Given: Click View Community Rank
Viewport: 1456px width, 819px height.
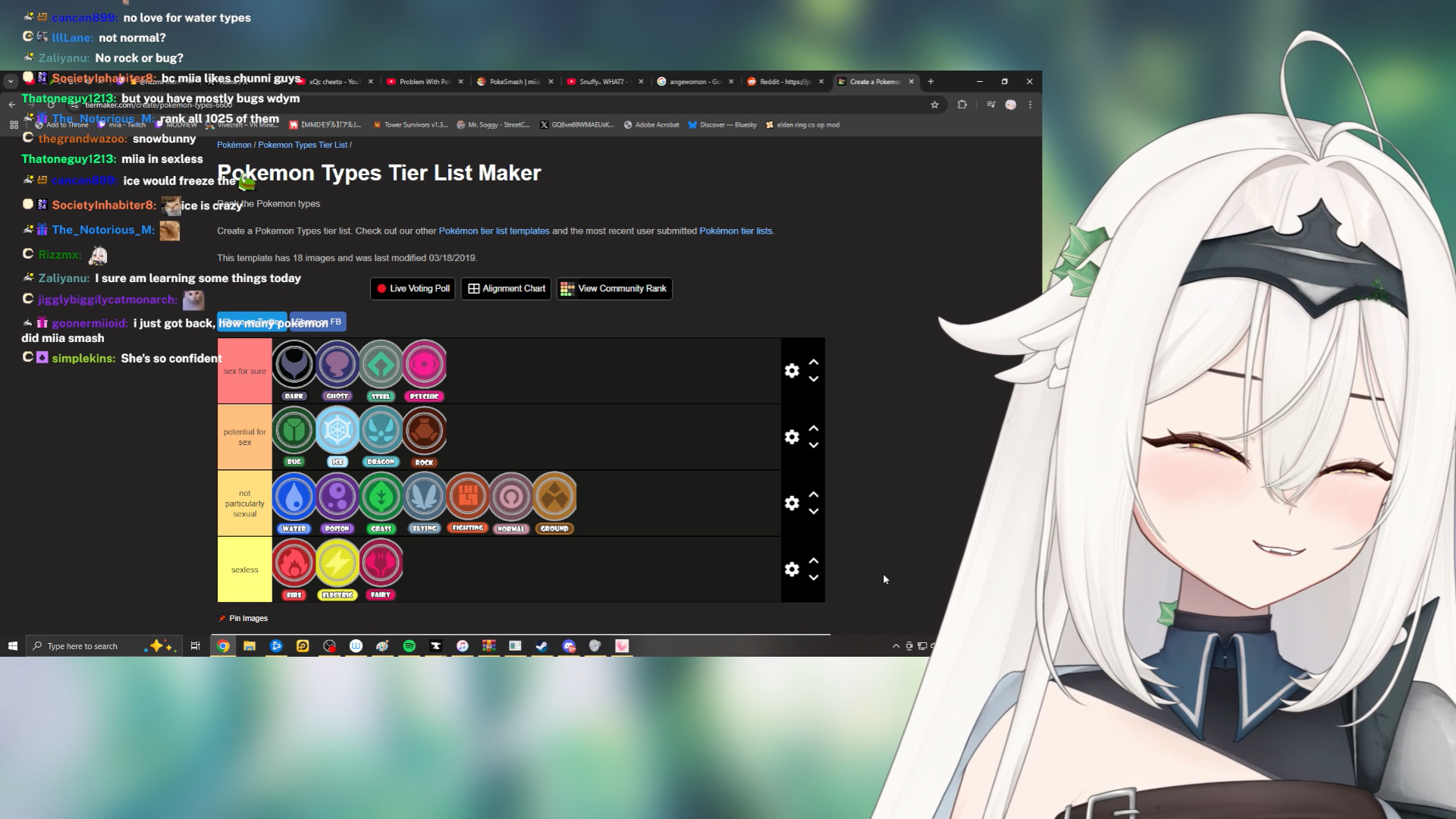Looking at the screenshot, I should [614, 288].
